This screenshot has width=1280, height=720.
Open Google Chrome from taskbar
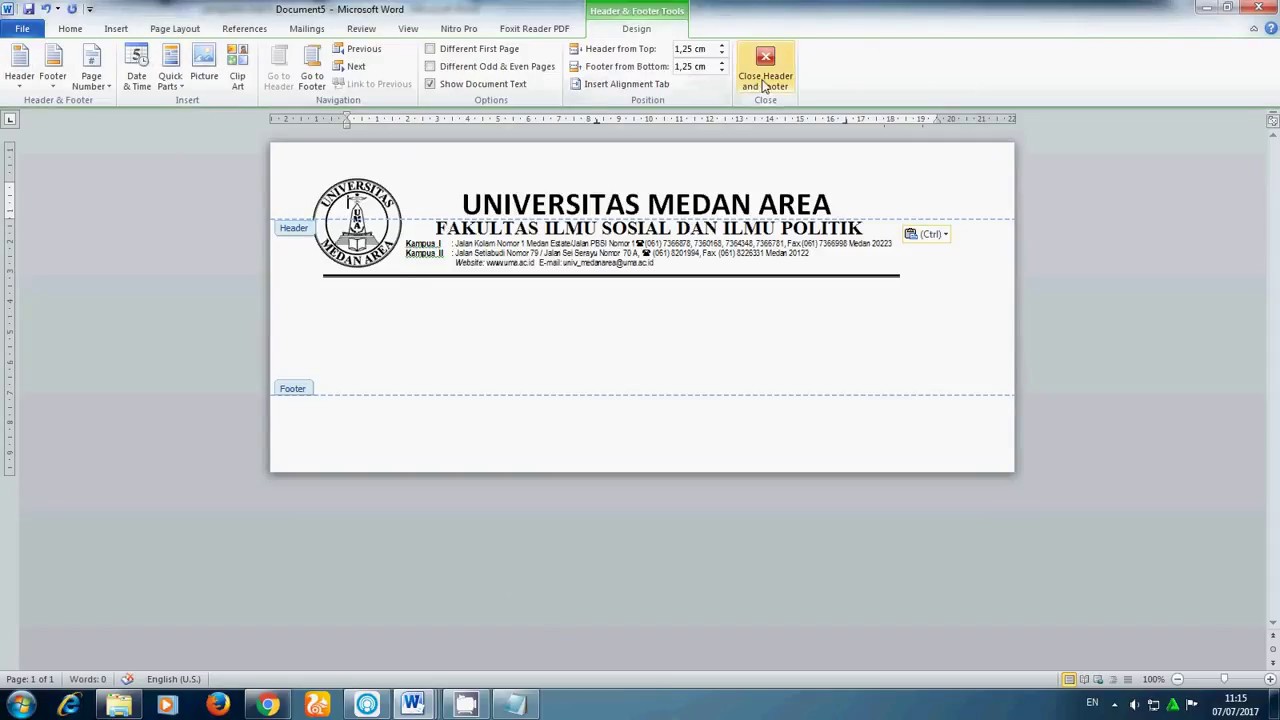coord(268,705)
